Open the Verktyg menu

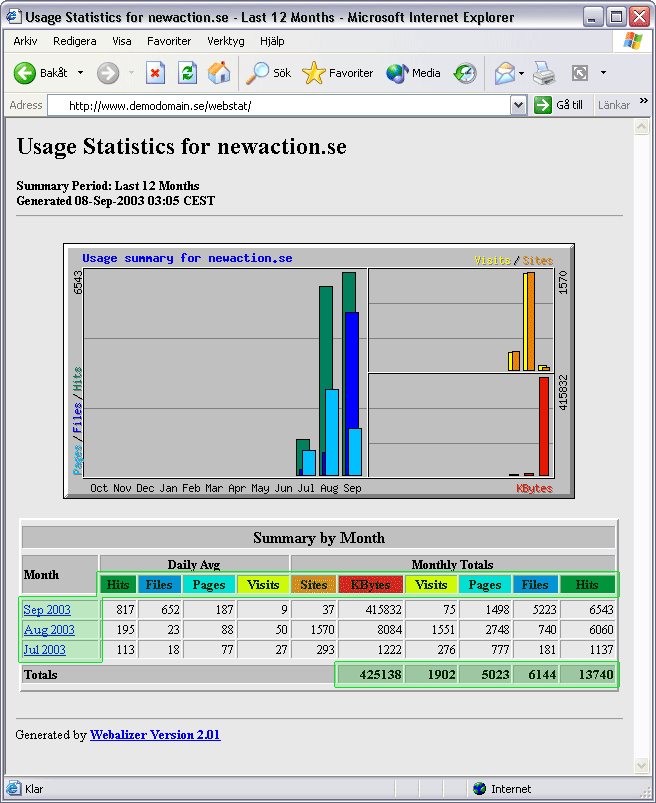tap(225, 41)
